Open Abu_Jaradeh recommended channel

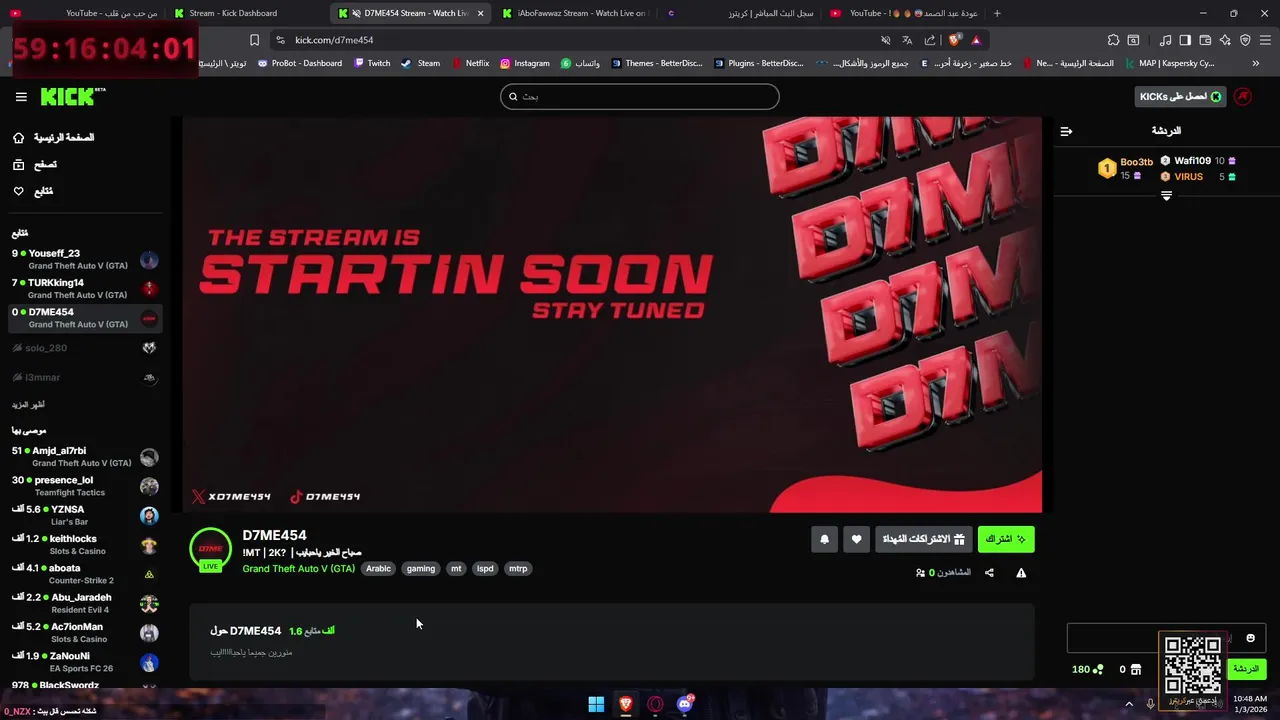click(85, 603)
